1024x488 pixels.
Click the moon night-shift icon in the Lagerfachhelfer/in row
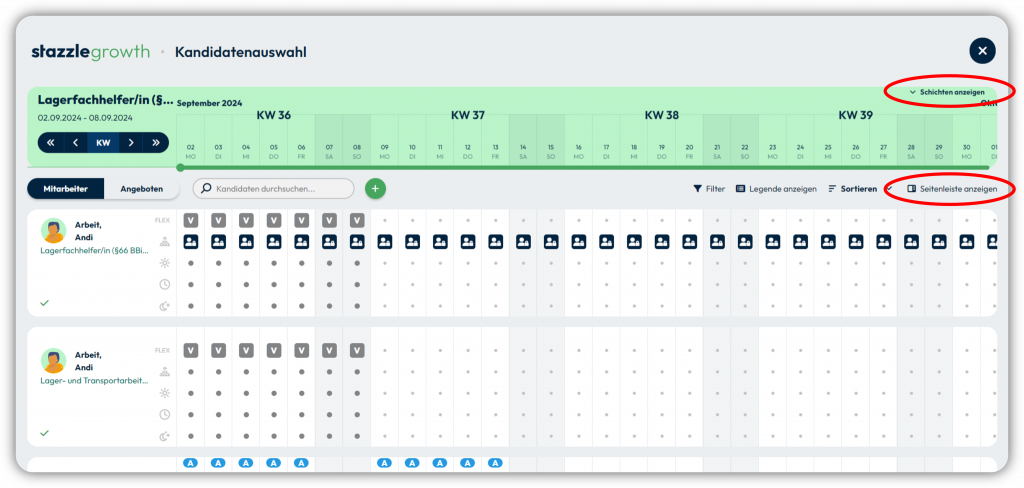[x=165, y=306]
